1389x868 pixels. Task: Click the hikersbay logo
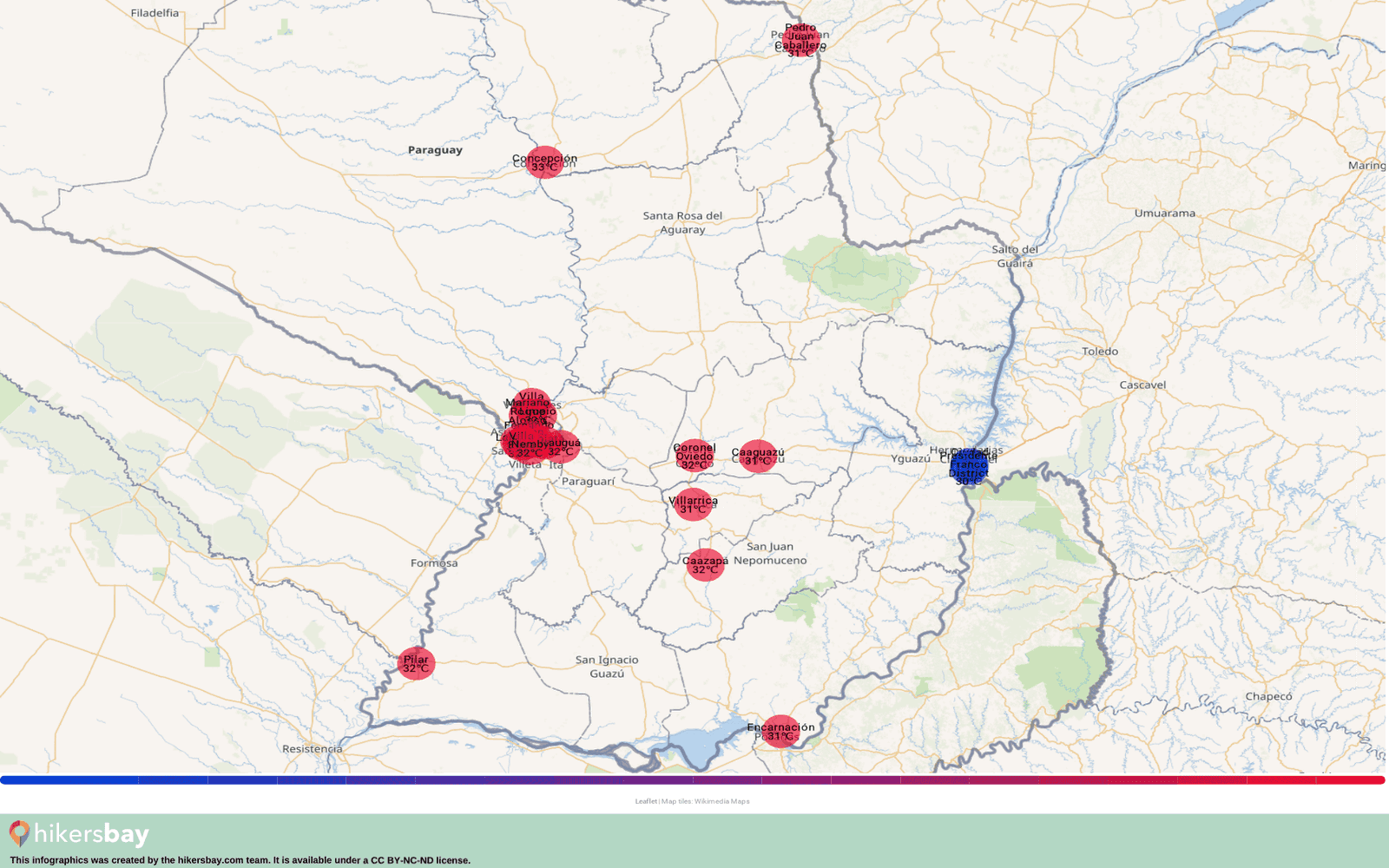pos(80,834)
